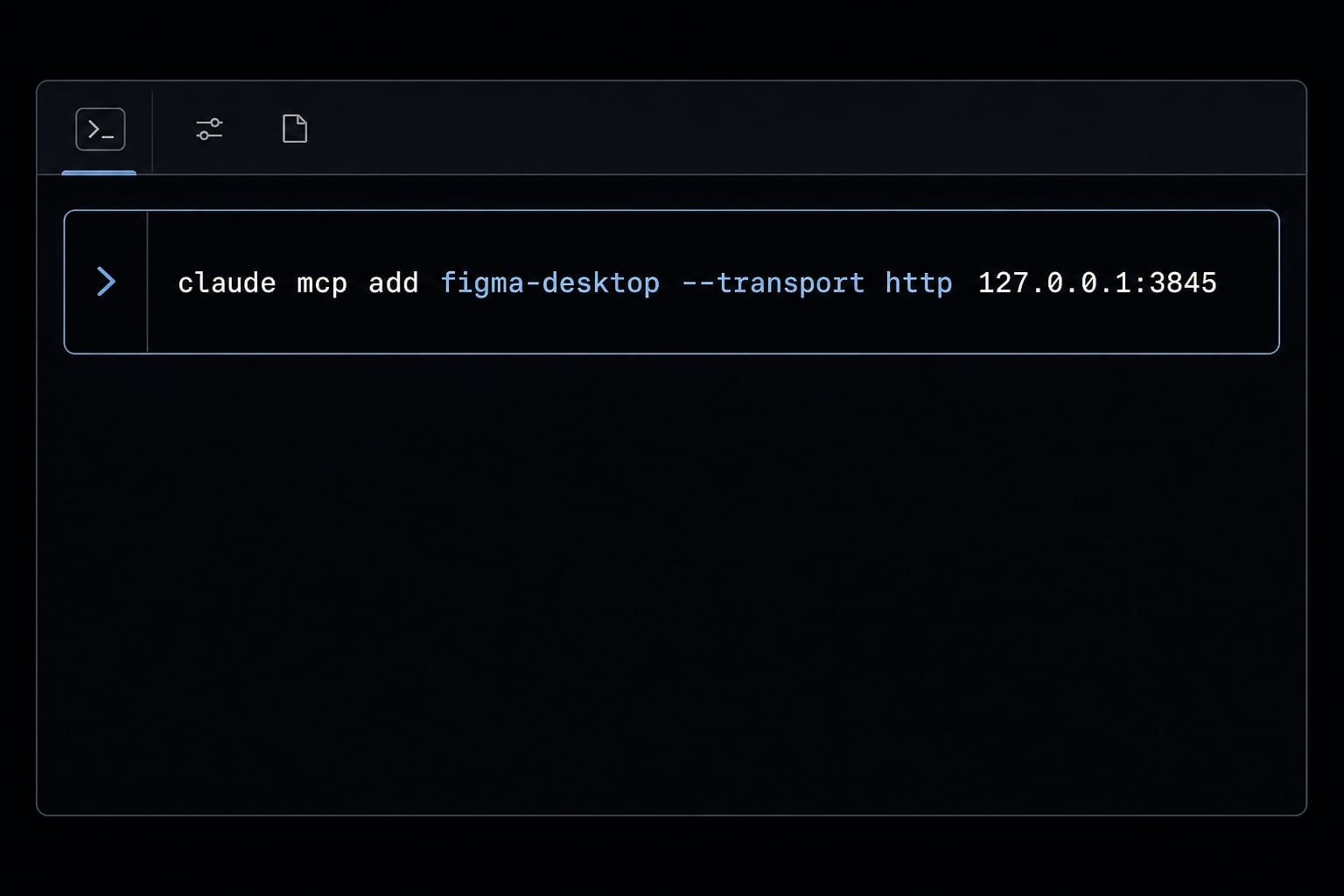Click the word "mcp" in the command
Image resolution: width=1344 pixels, height=896 pixels.
[x=322, y=284]
